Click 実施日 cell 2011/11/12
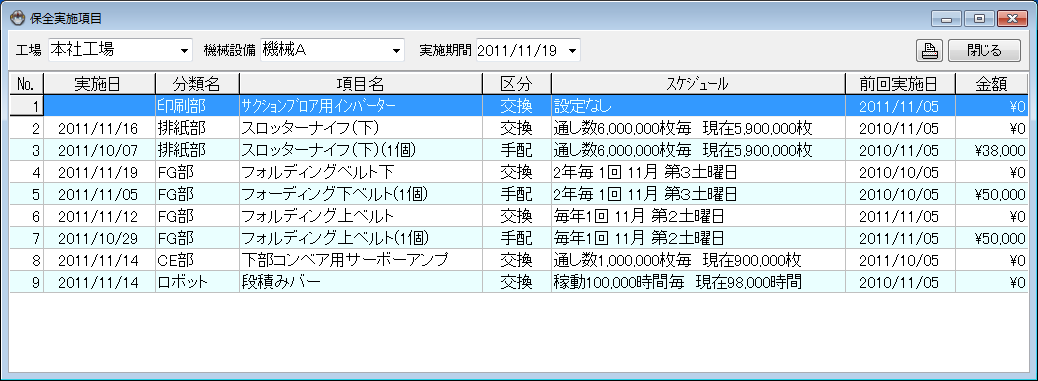The height and width of the screenshot is (381, 1038). pos(99,216)
